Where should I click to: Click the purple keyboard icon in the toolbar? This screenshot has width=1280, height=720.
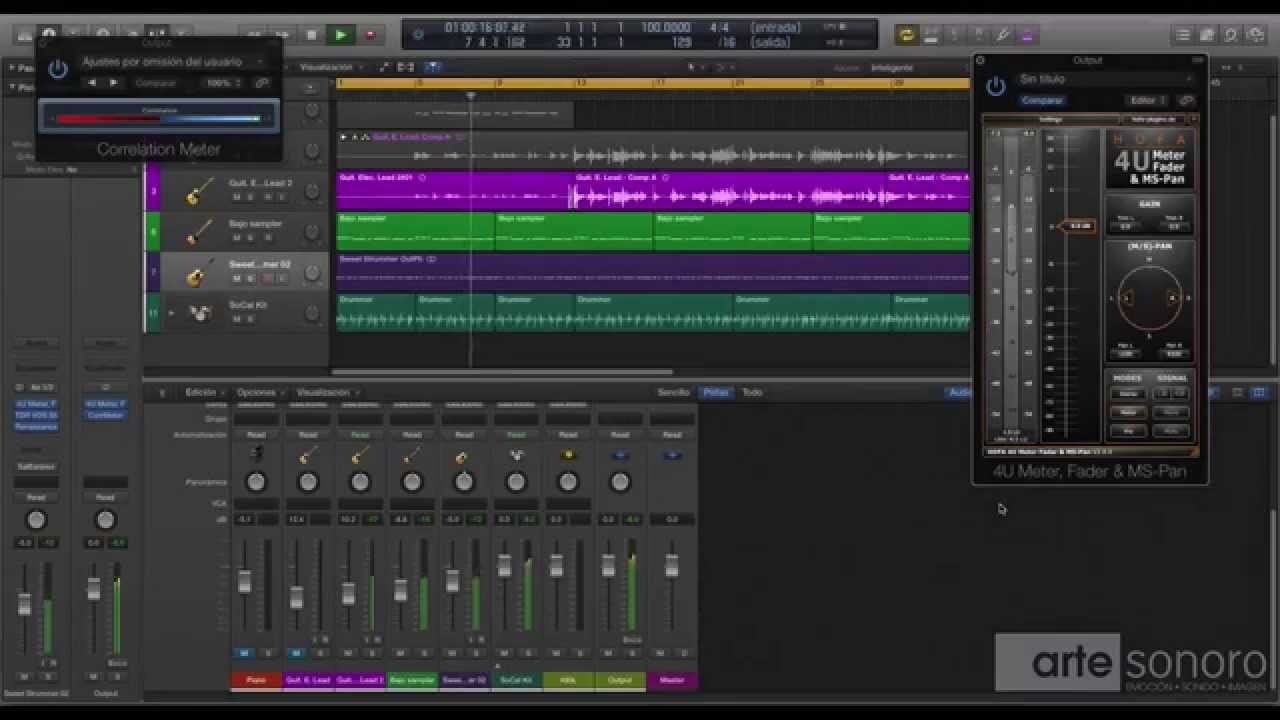[1027, 35]
